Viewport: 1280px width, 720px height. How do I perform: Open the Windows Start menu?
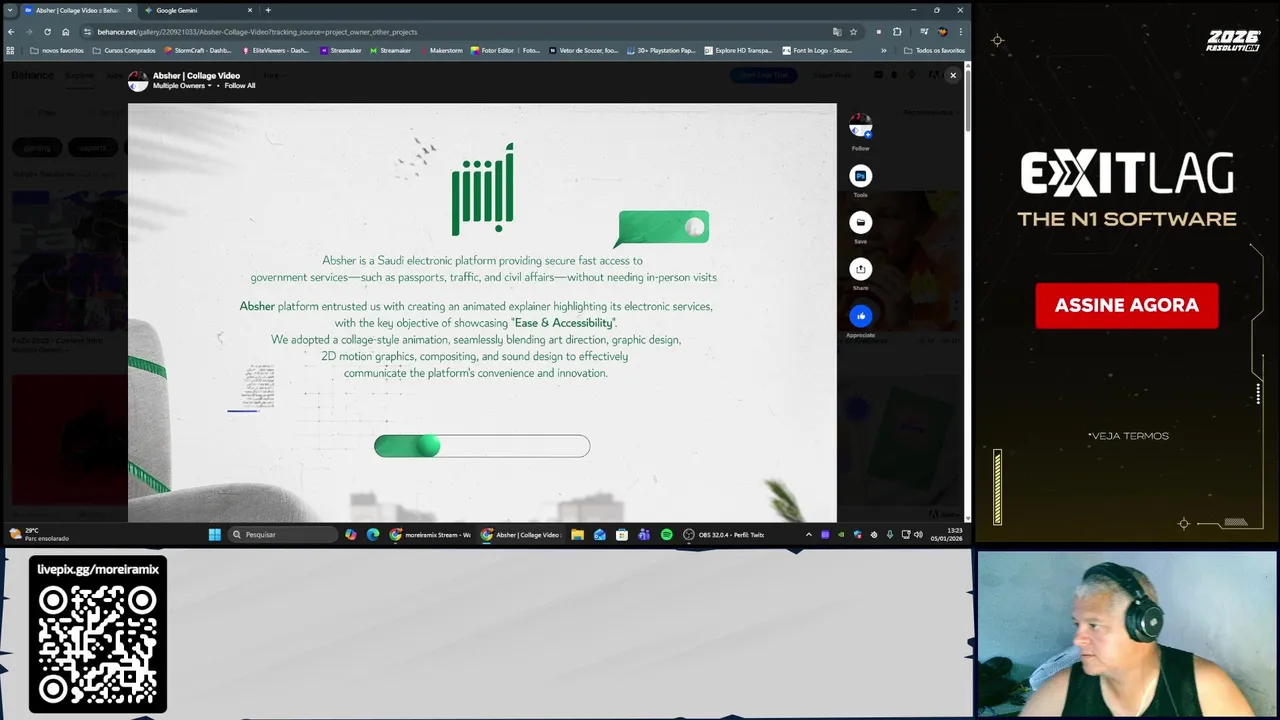(x=214, y=534)
